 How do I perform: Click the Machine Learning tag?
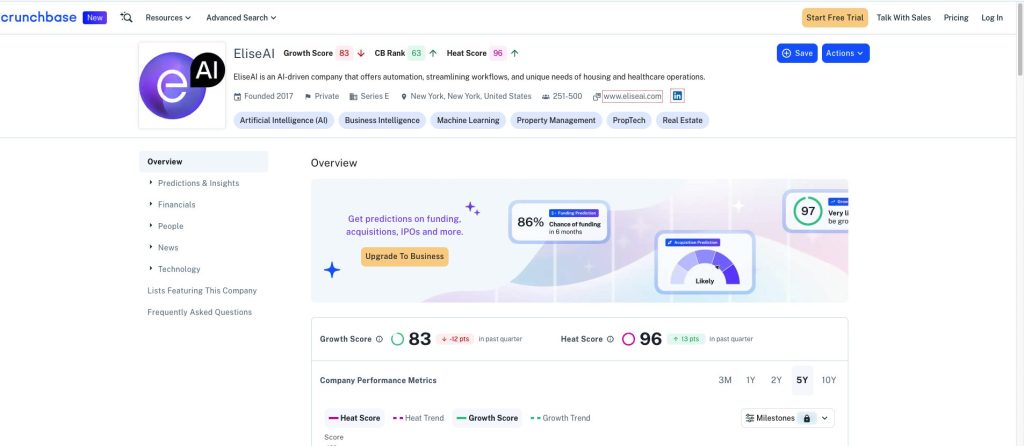[468, 120]
